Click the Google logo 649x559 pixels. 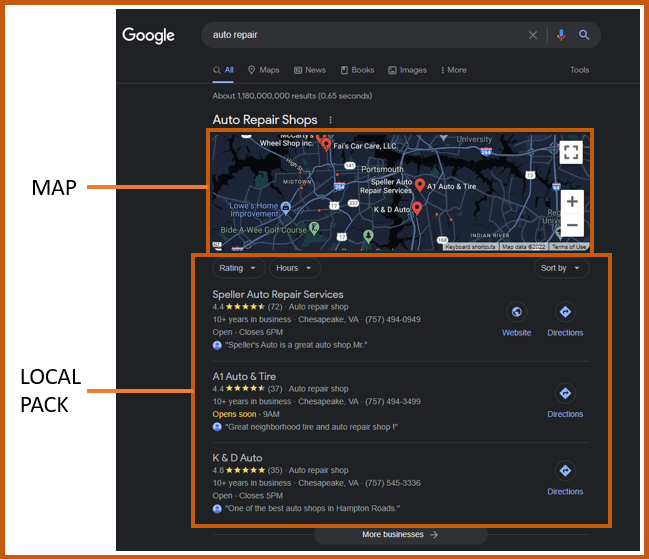[148, 36]
